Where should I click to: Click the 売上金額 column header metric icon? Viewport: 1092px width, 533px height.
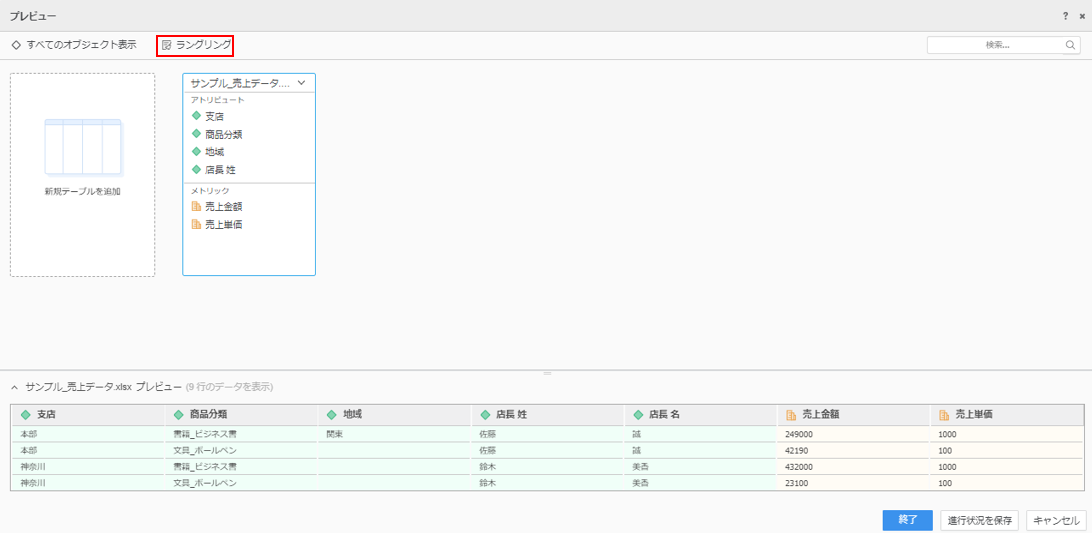[791, 415]
